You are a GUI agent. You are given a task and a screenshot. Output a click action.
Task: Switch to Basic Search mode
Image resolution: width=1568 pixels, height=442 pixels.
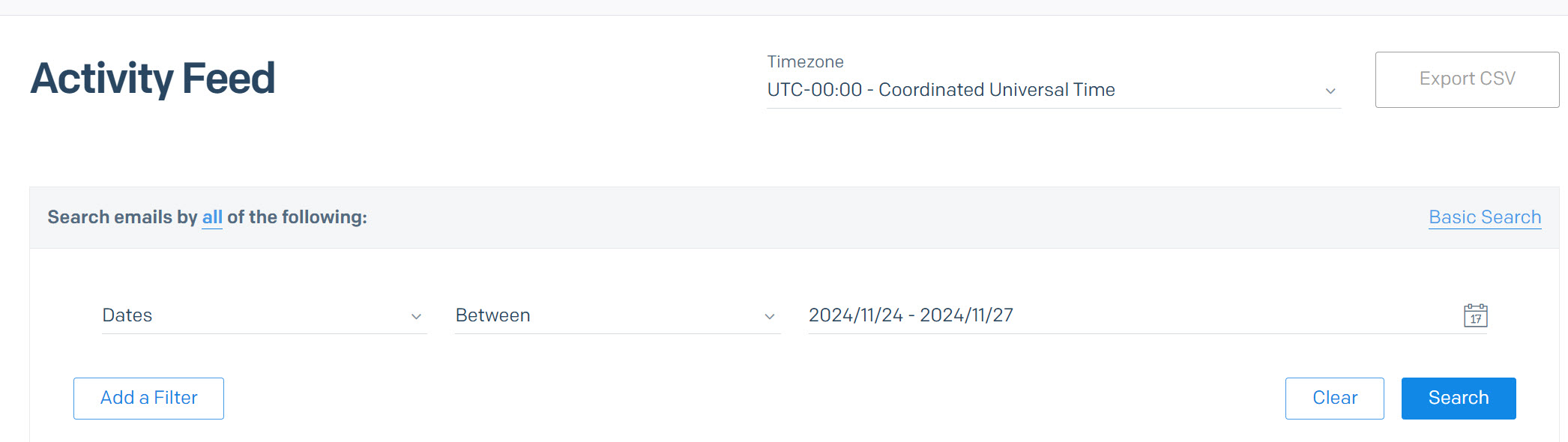1484,217
